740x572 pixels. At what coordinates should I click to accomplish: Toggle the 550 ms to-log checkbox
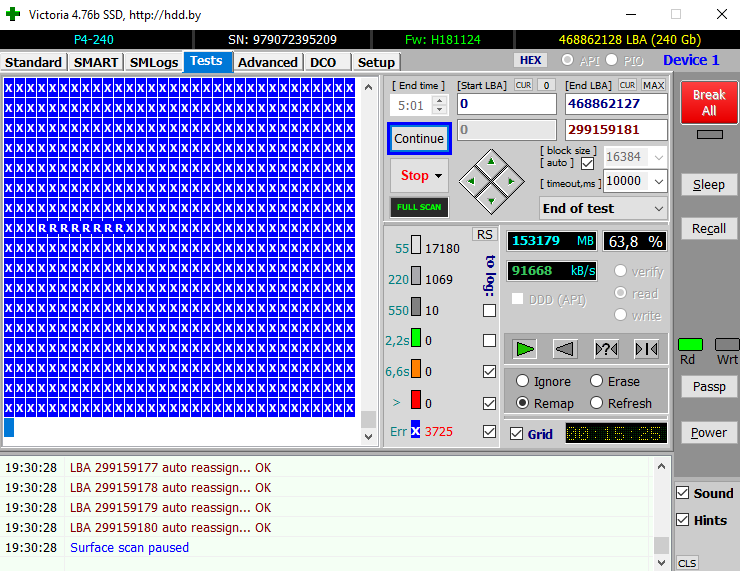[489, 311]
